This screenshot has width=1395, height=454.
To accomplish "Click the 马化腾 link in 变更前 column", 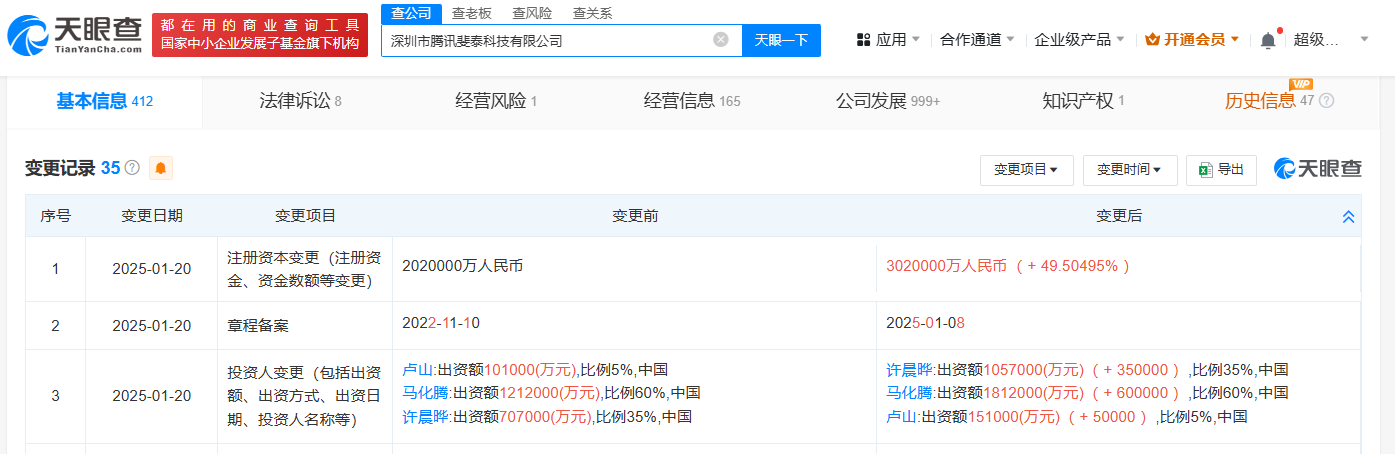I will click(x=426, y=392).
